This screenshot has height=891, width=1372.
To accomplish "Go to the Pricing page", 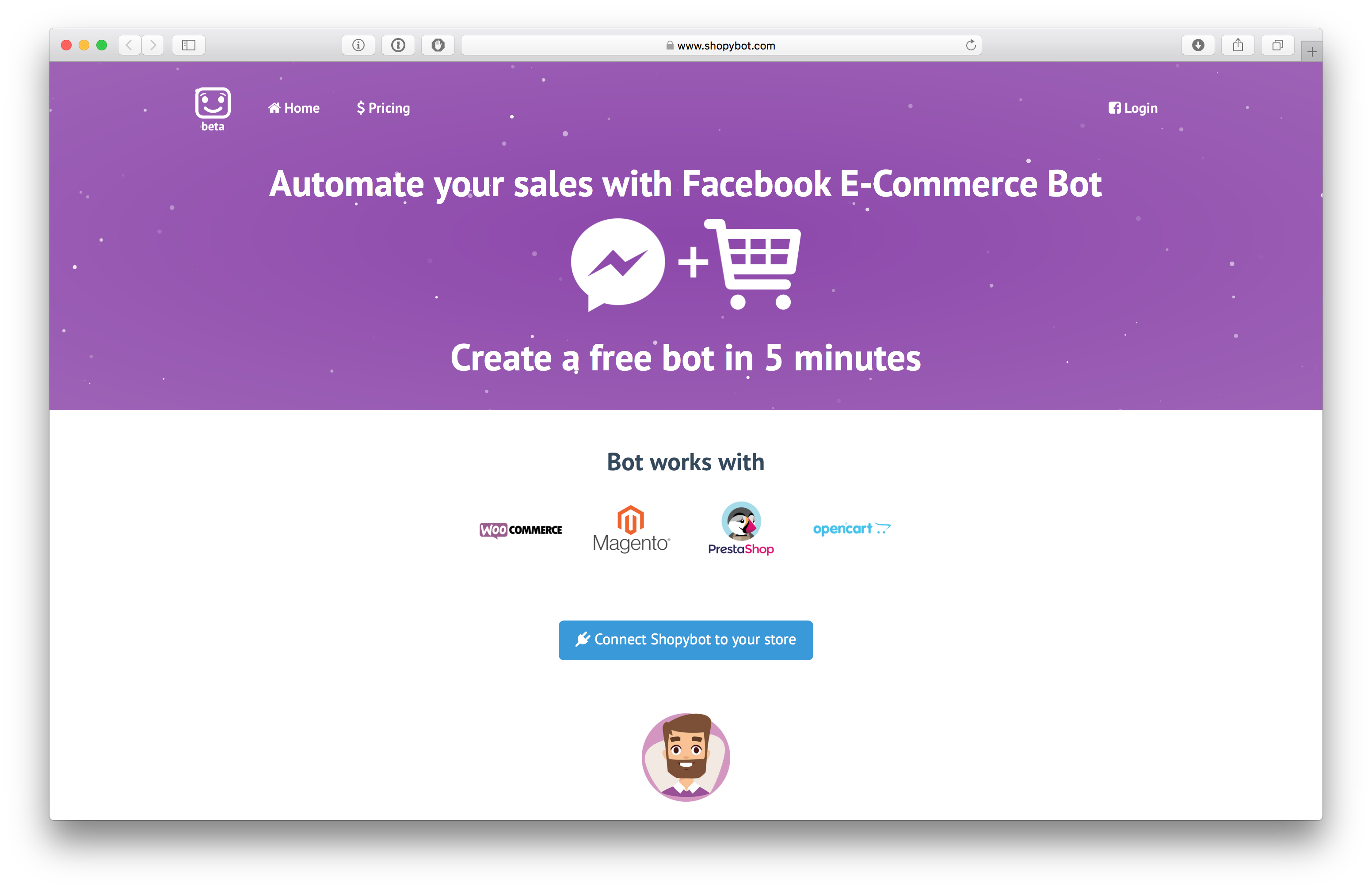I will [383, 108].
